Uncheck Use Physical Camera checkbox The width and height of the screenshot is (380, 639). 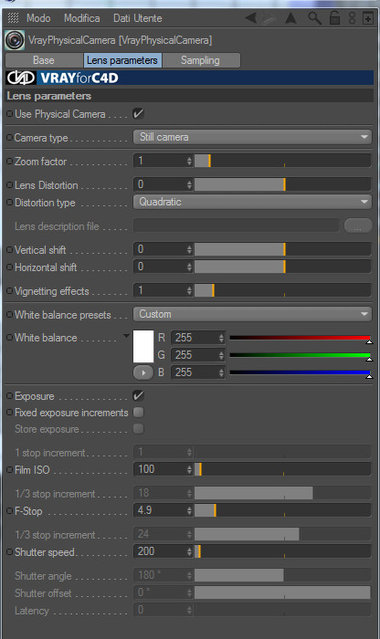[138, 114]
